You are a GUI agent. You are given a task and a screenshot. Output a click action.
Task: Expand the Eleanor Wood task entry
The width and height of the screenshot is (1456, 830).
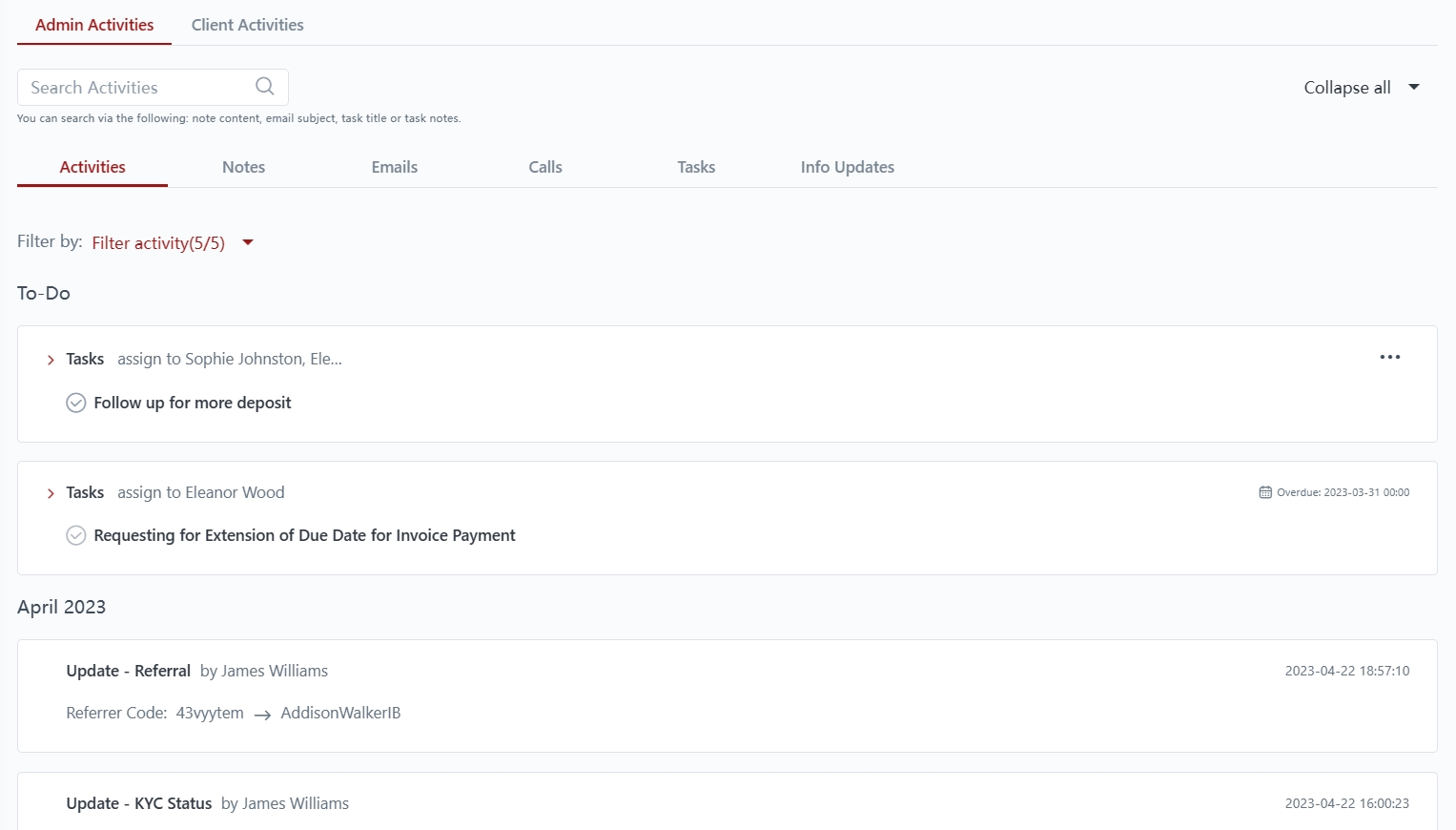(x=51, y=493)
